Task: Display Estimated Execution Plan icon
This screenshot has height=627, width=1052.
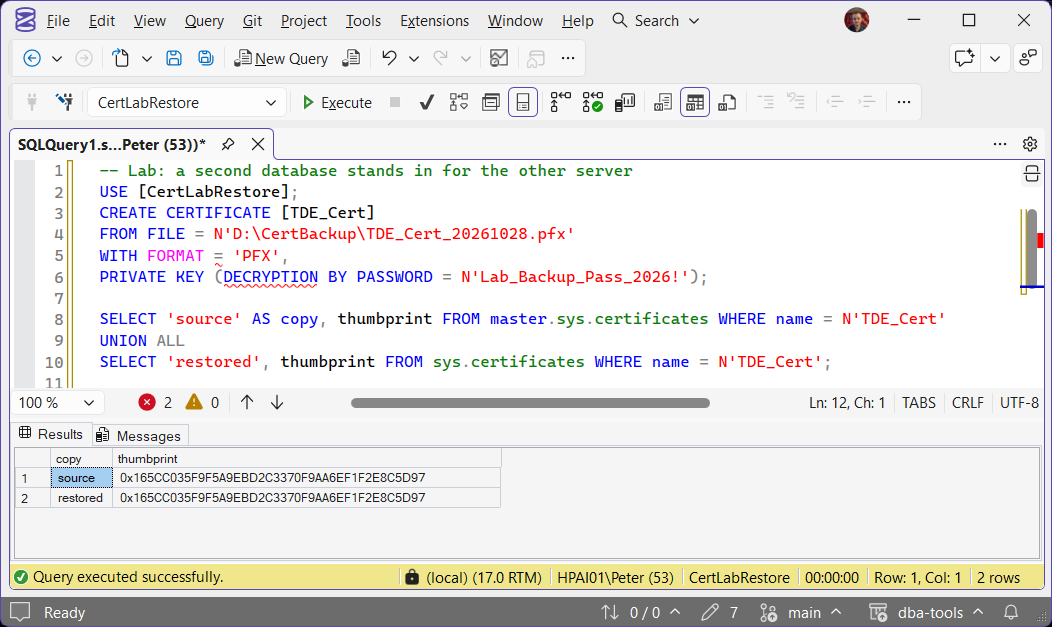Action: click(x=459, y=103)
